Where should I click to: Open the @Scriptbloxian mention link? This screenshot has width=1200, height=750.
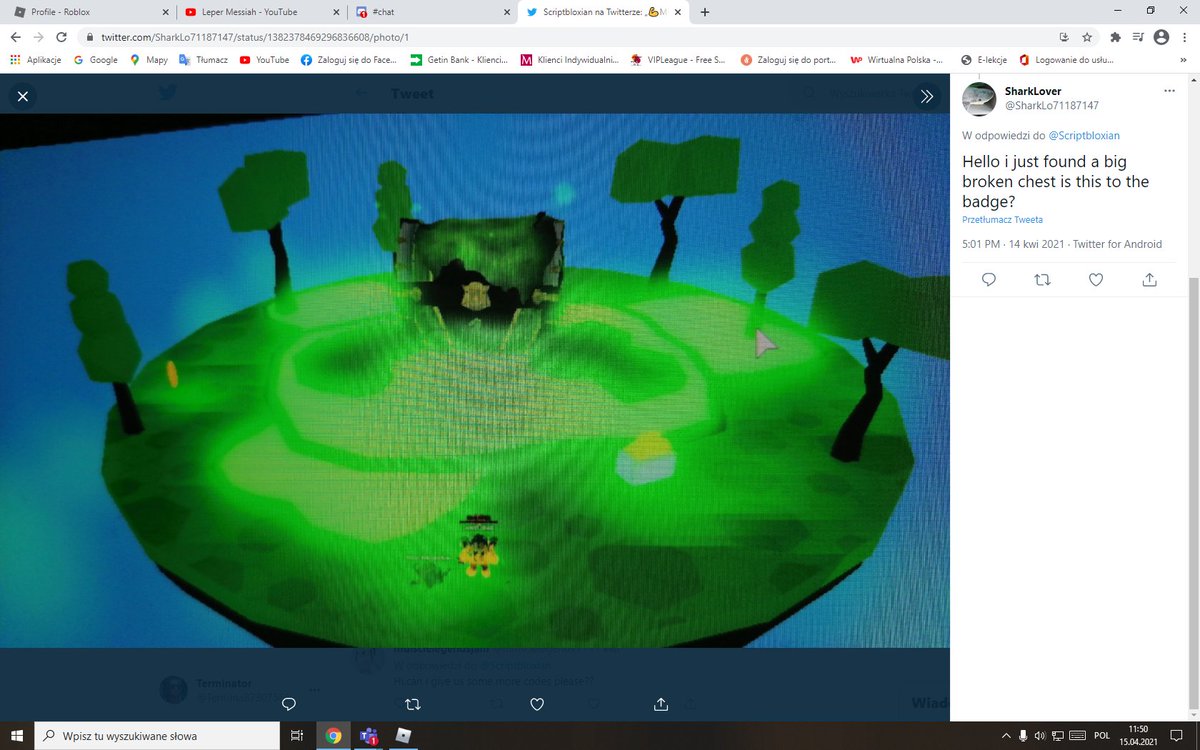pos(1084,135)
